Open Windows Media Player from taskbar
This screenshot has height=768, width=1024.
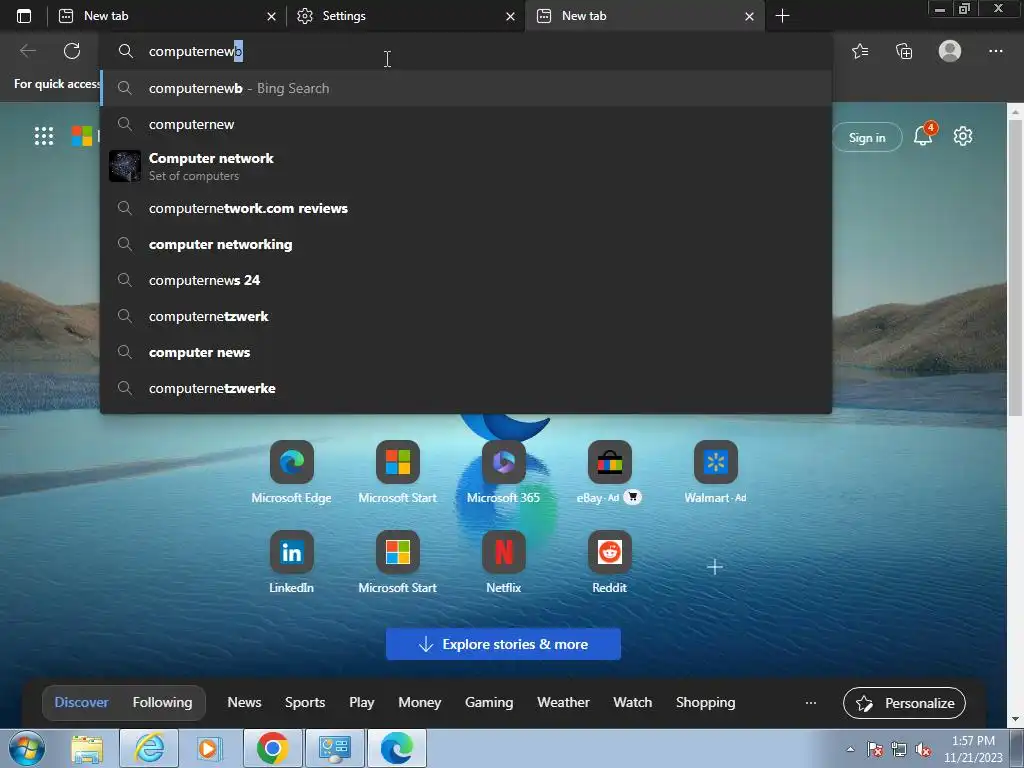click(209, 748)
